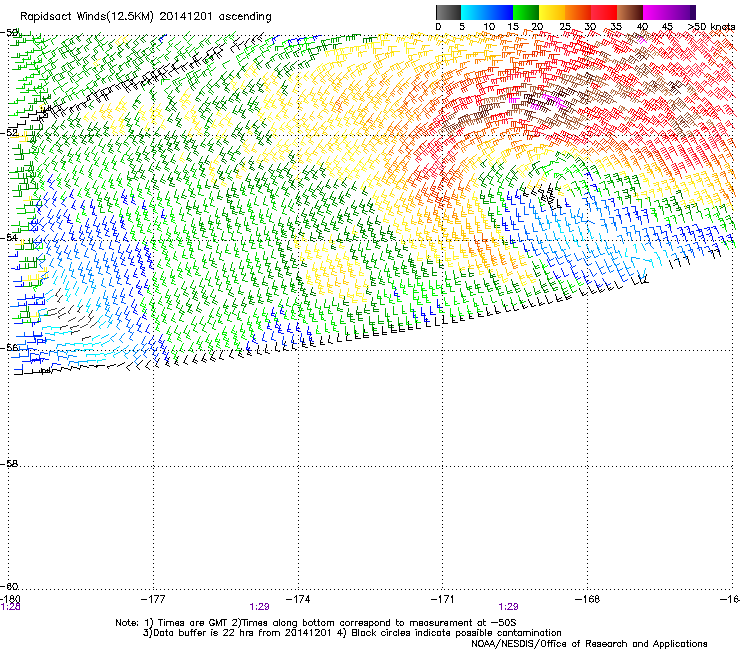The width and height of the screenshot is (740, 650).
Task: Click the '45' legend scale label
Action: point(667,27)
